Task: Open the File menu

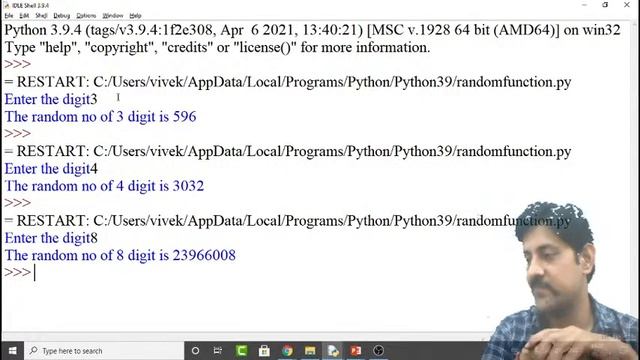Action: 9,16
